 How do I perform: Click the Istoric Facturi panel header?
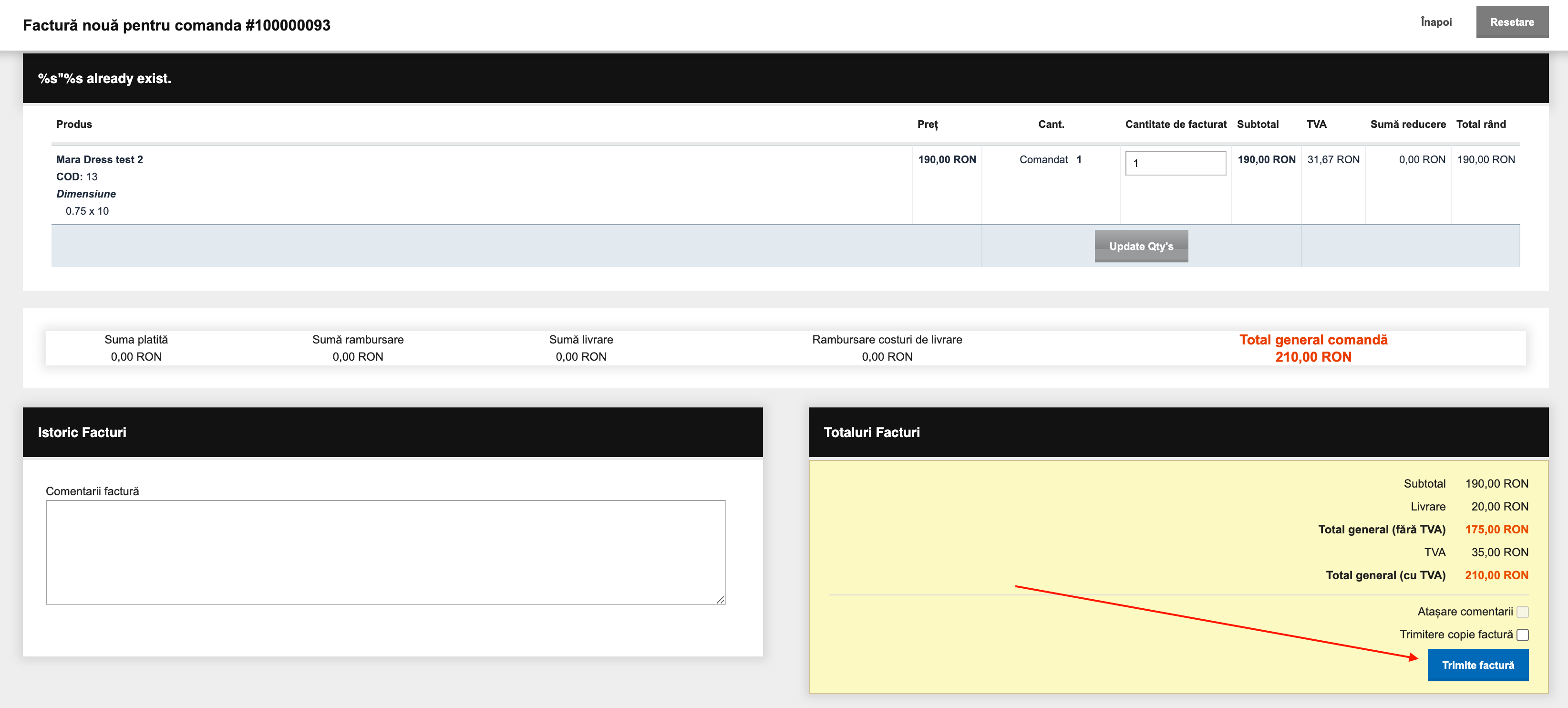(x=392, y=432)
